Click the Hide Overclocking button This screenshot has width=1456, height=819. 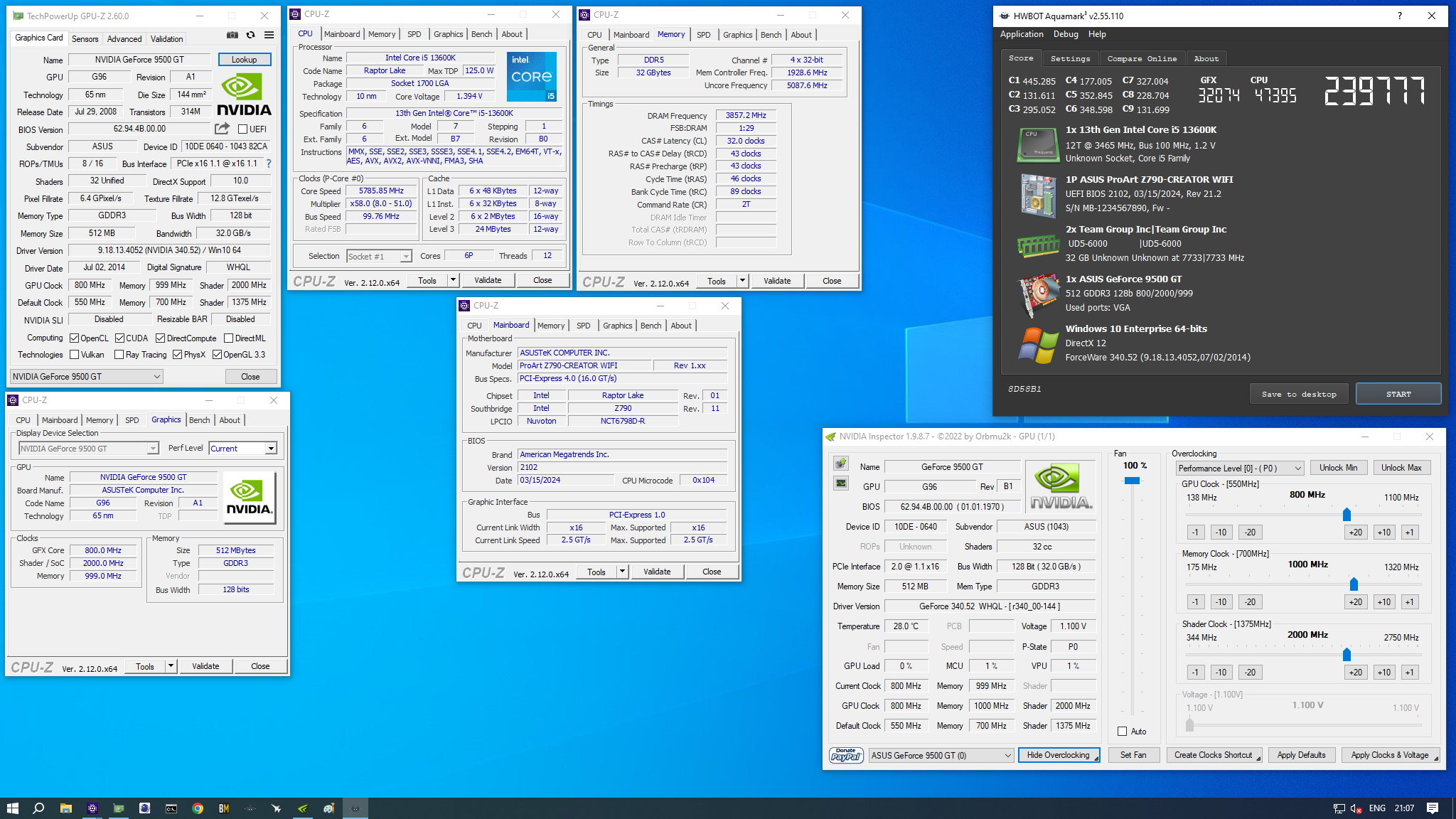(x=1059, y=755)
